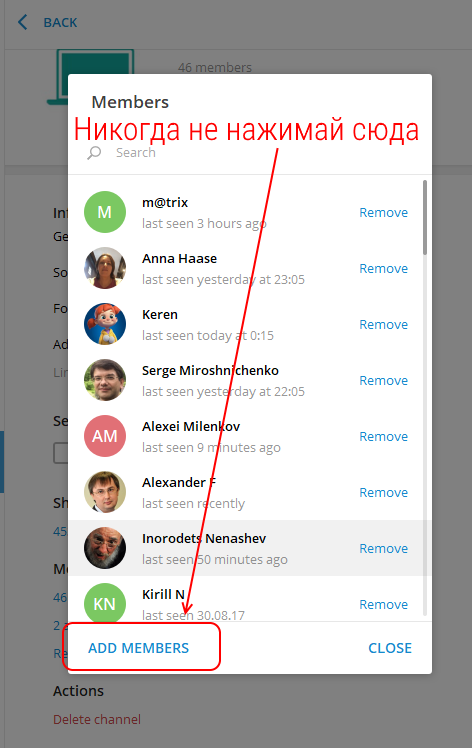Viewport: 472px width, 748px height.
Task: Click the BACK link at top
Action: click(60, 22)
